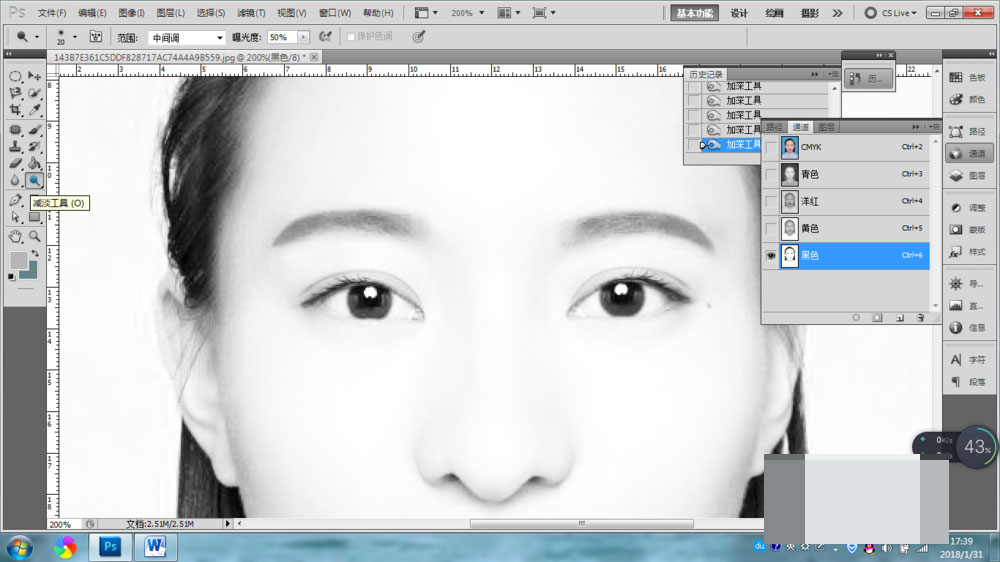
Task: Hide the 黑色 channel visibility eye
Action: coord(771,255)
